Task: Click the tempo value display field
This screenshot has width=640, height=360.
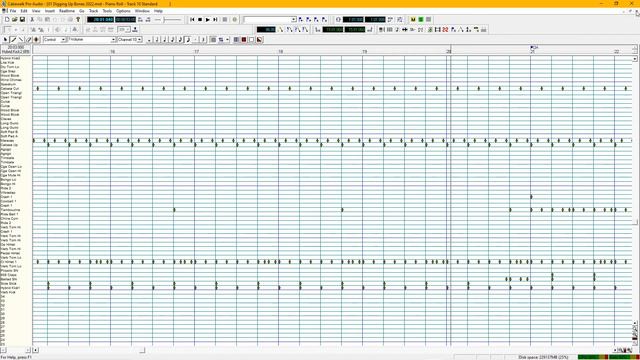Action: click(266, 30)
